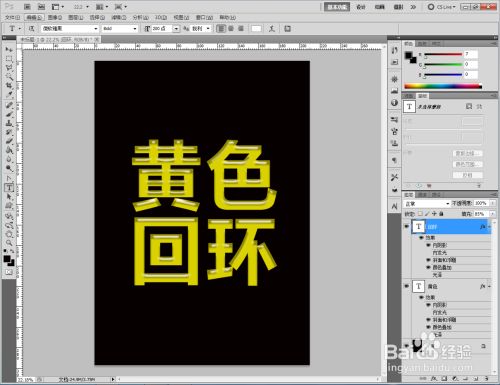Enable lock position for layer
This screenshot has height=385, width=500.
point(434,214)
